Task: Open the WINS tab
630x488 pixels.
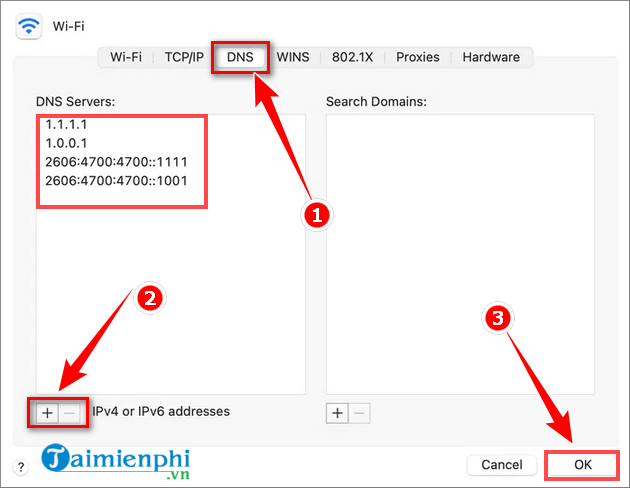Action: tap(293, 57)
